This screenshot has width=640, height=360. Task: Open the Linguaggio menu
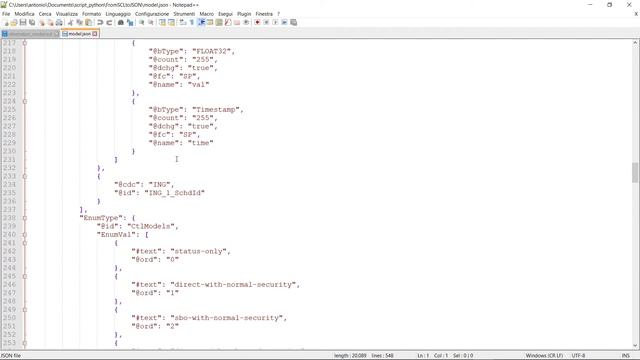click(118, 14)
